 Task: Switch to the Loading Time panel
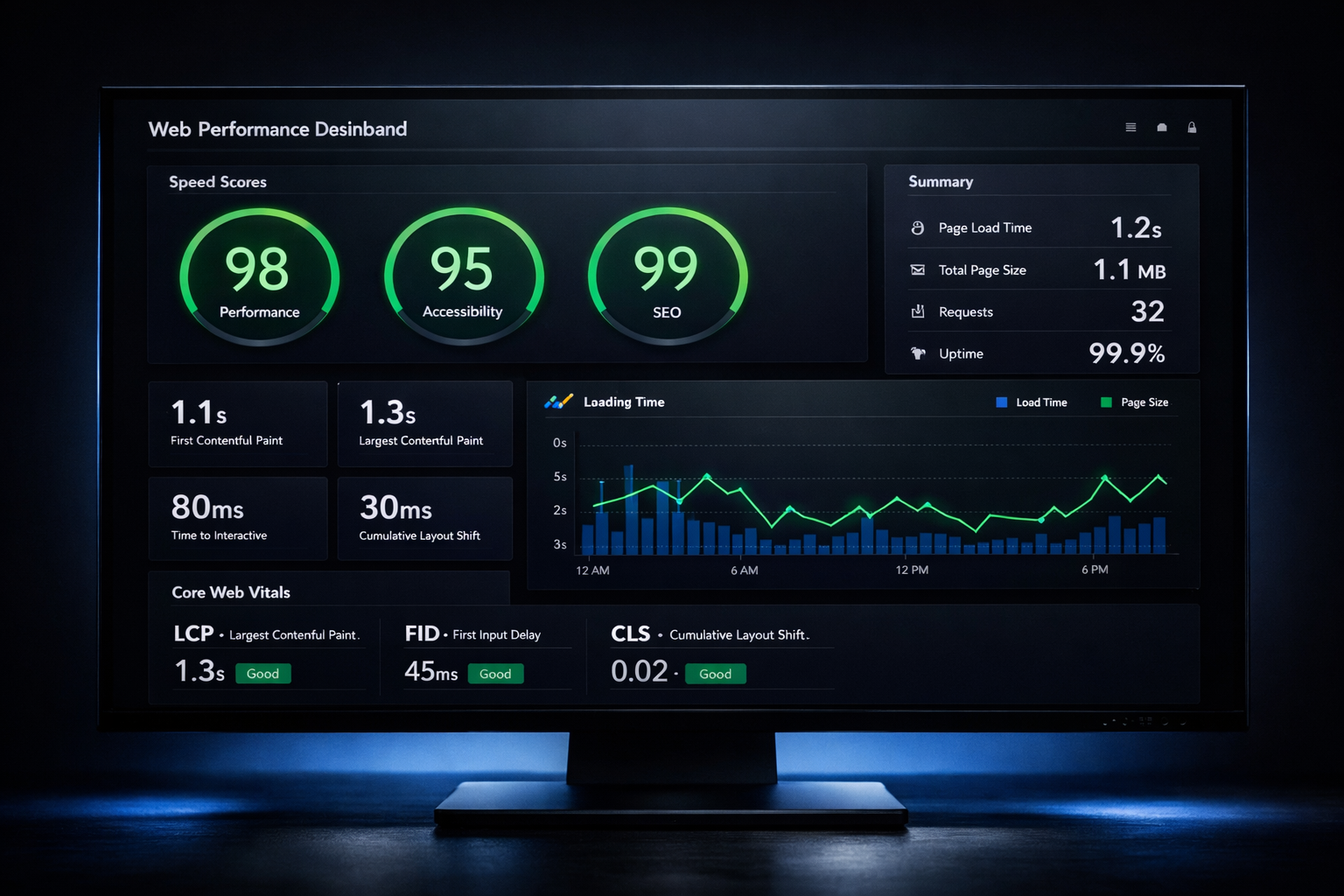624,401
